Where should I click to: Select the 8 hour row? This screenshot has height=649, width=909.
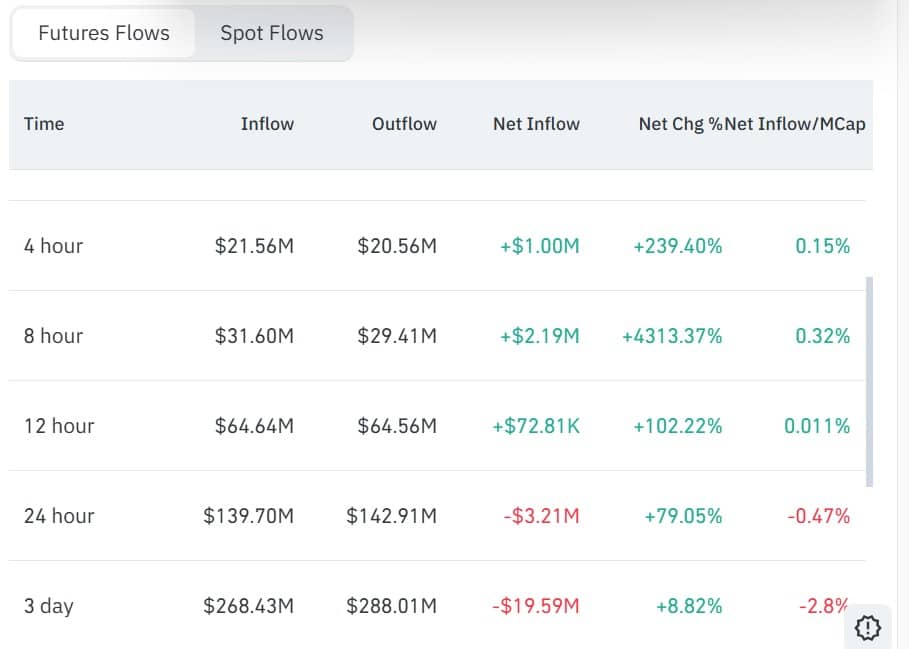coord(54,336)
